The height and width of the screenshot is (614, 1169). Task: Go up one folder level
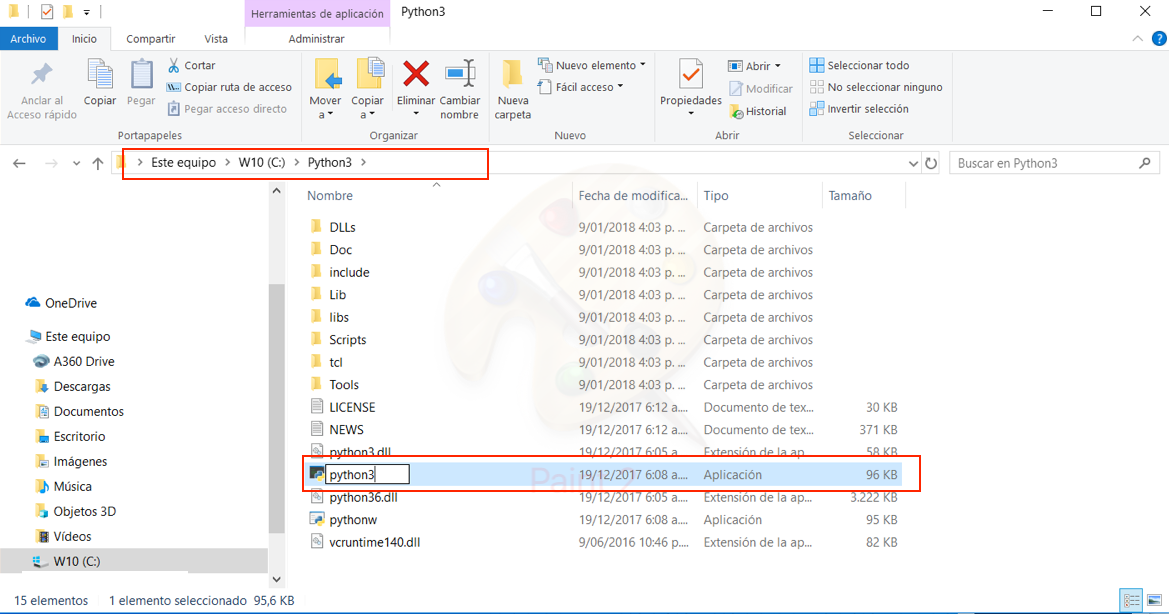pyautogui.click(x=98, y=163)
